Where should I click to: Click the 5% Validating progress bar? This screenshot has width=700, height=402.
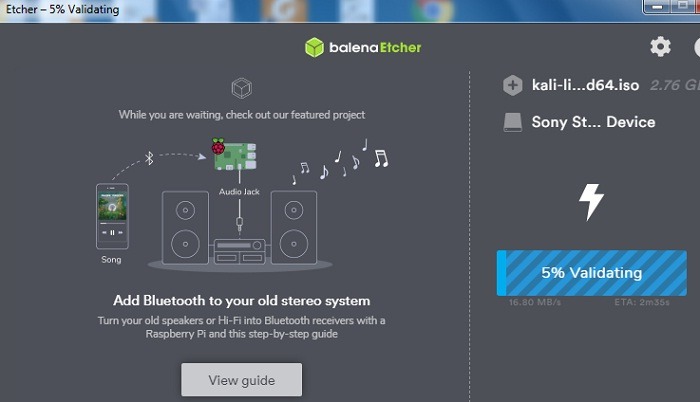pos(592,273)
